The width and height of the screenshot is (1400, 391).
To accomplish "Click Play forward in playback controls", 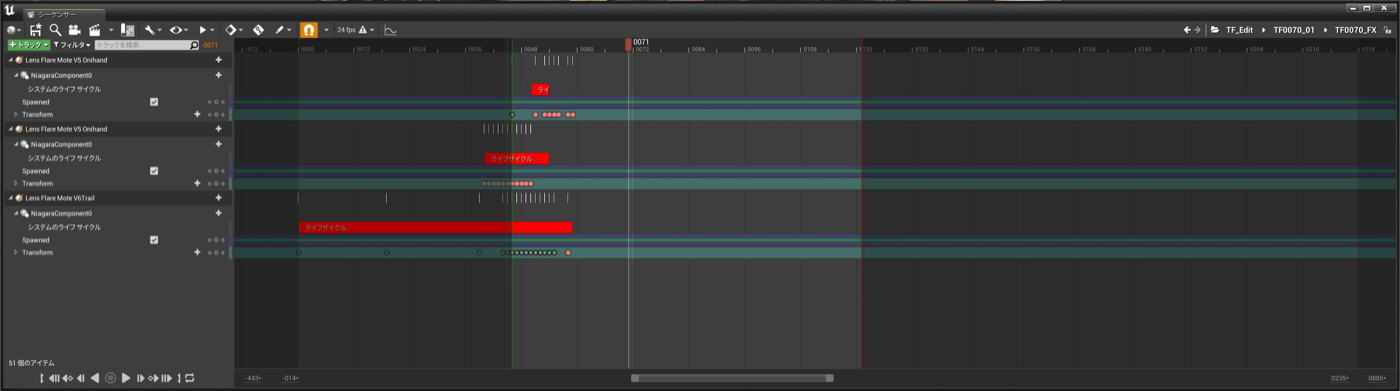I will tap(126, 378).
